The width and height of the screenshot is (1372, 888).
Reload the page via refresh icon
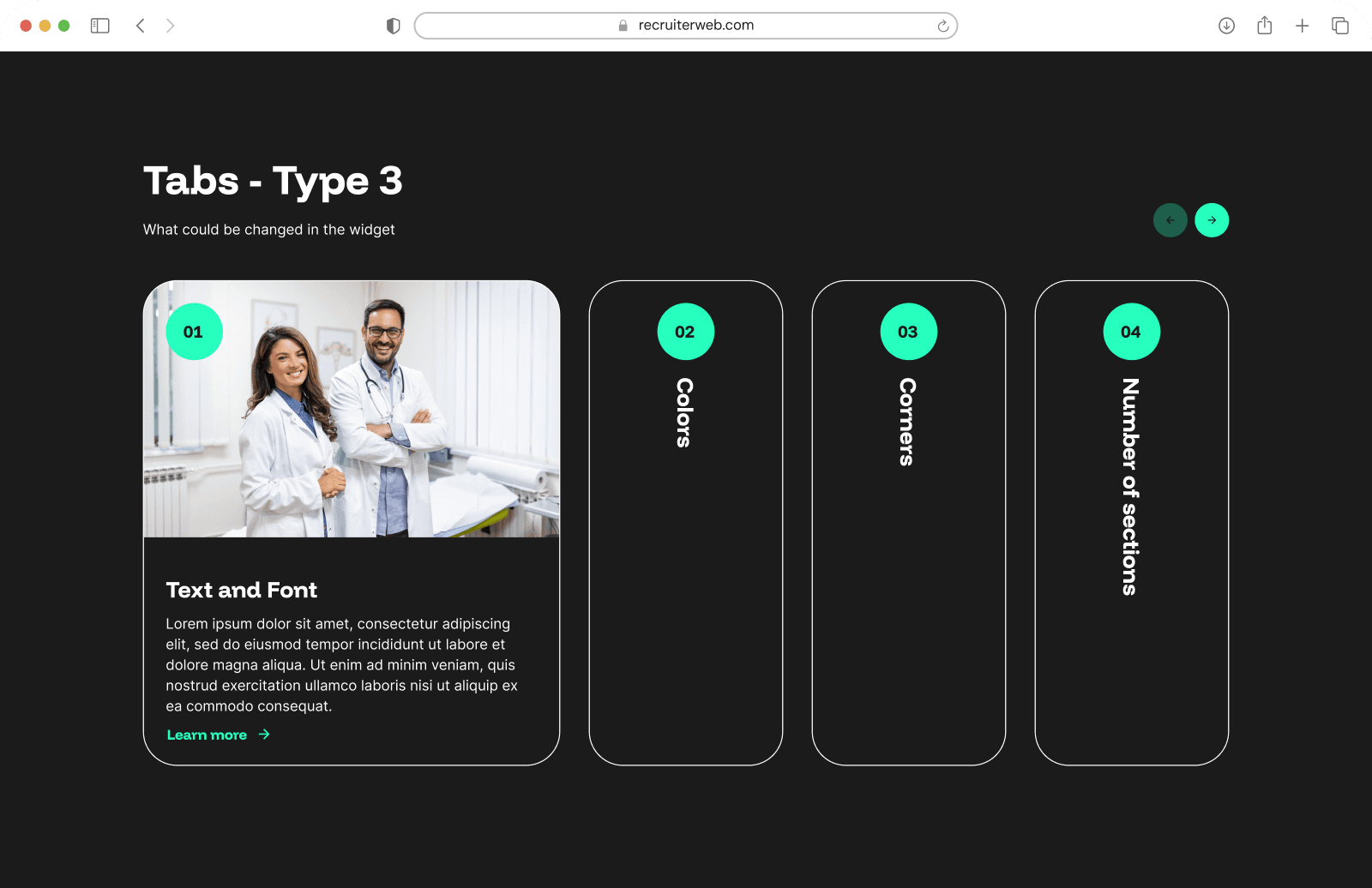[942, 26]
